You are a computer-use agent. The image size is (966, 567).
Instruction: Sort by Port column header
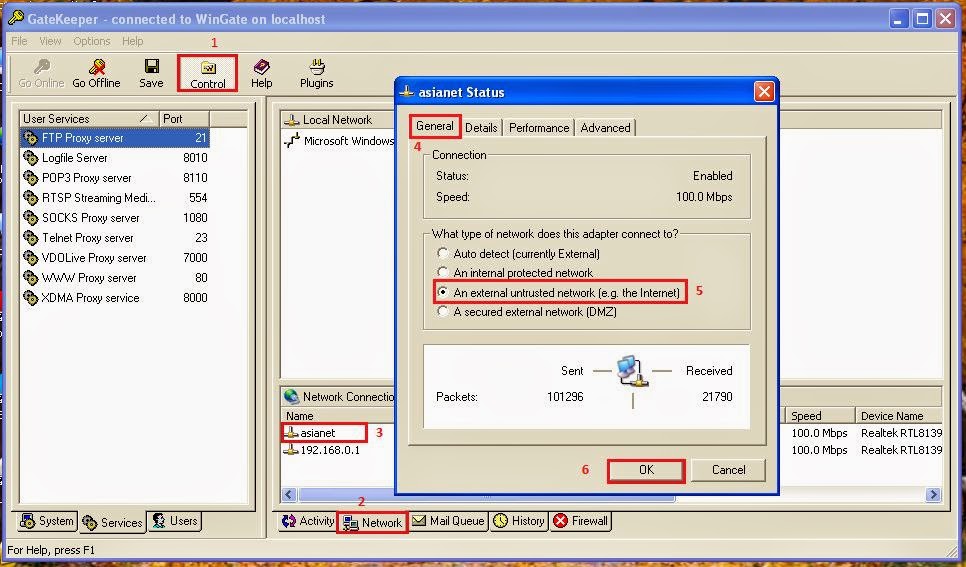click(184, 119)
